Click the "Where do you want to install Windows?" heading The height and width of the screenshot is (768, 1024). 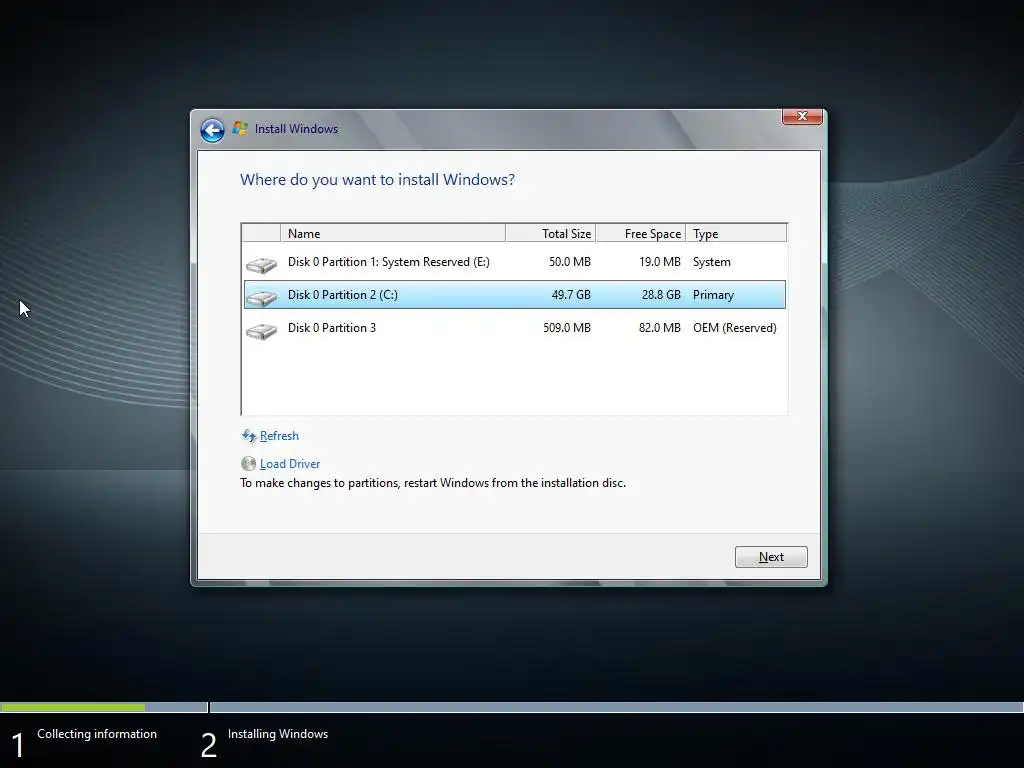[x=377, y=180]
